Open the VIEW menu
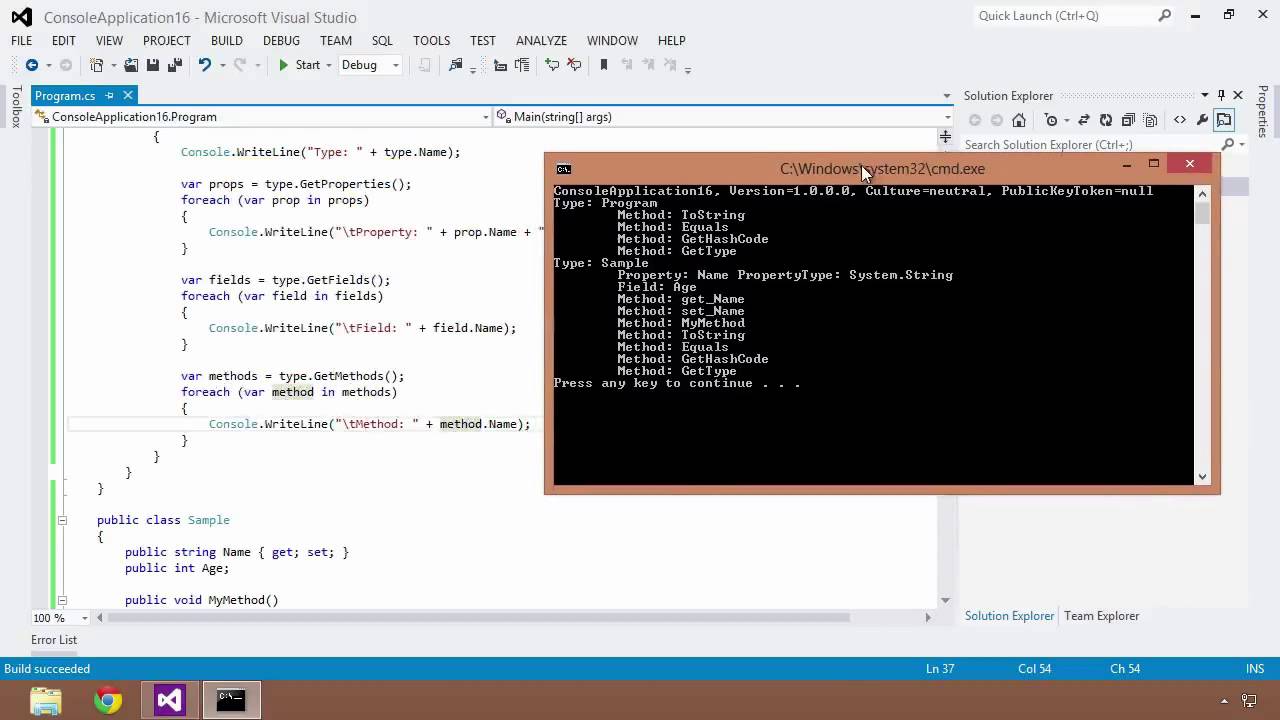Screen dimensions: 1280x720 [x=109, y=41]
